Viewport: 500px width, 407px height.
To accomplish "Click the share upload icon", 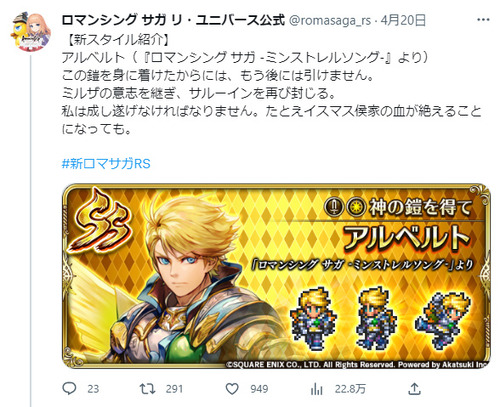I will click(414, 389).
